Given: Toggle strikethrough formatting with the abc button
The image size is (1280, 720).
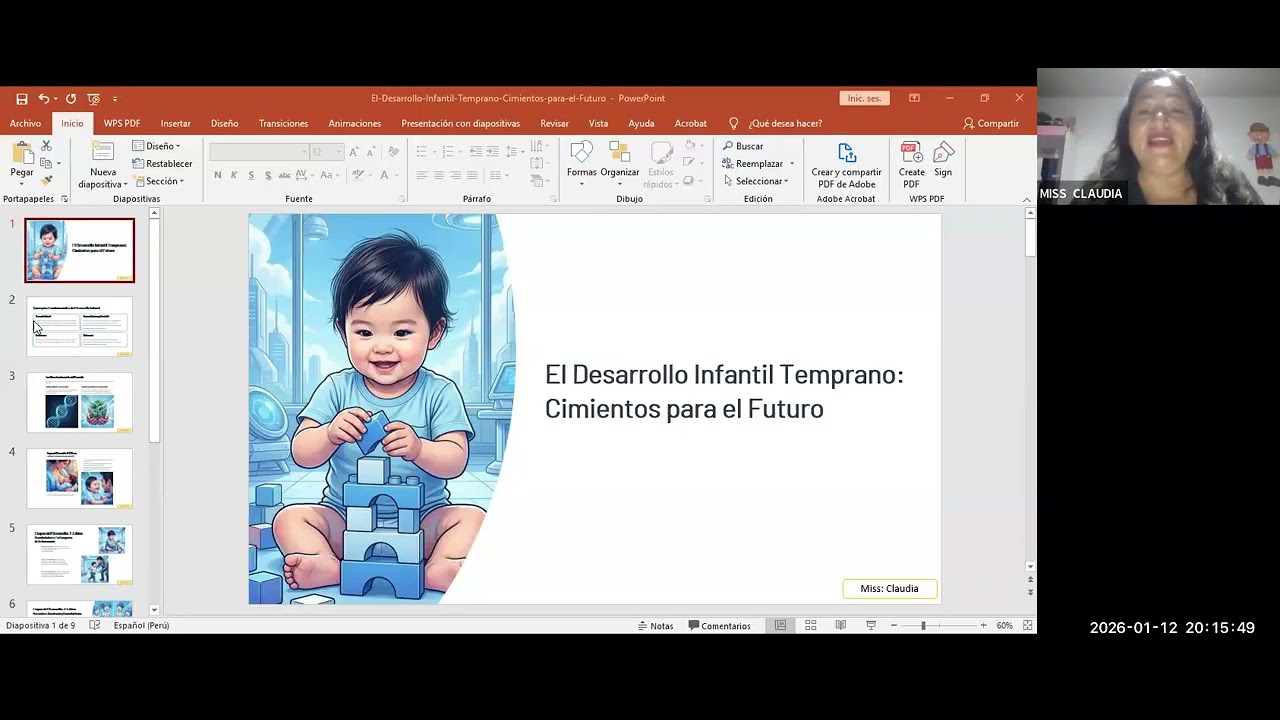Looking at the screenshot, I should 285,175.
